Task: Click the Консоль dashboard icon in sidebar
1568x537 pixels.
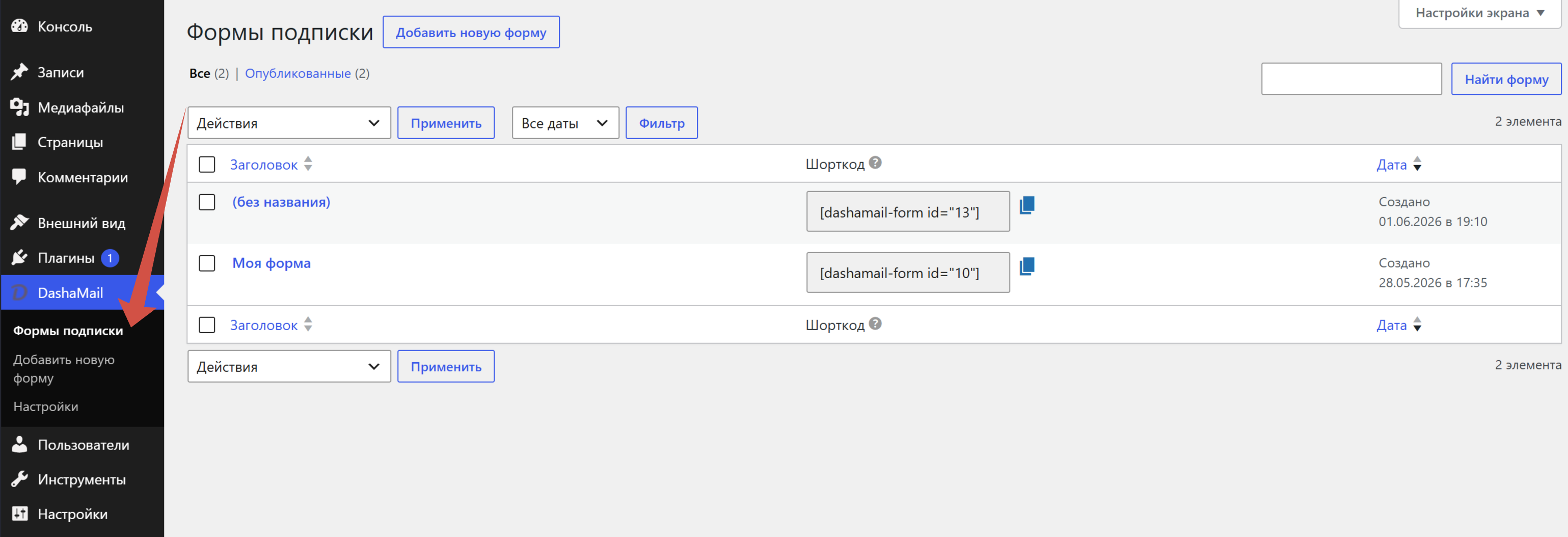Action: [19, 26]
